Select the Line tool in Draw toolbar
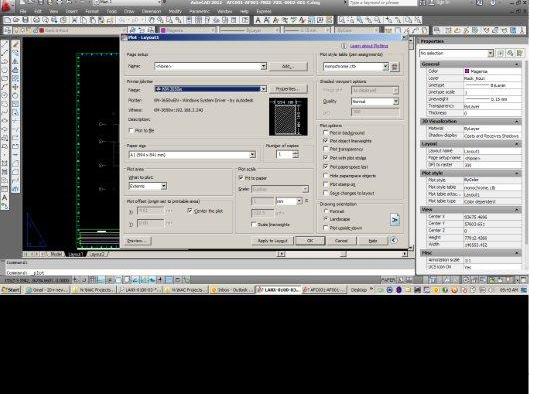 coord(5,44)
